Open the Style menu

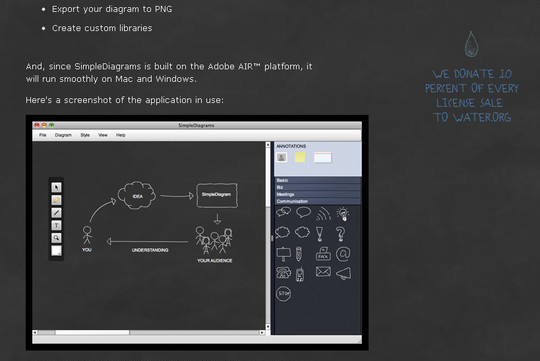pyautogui.click(x=85, y=135)
